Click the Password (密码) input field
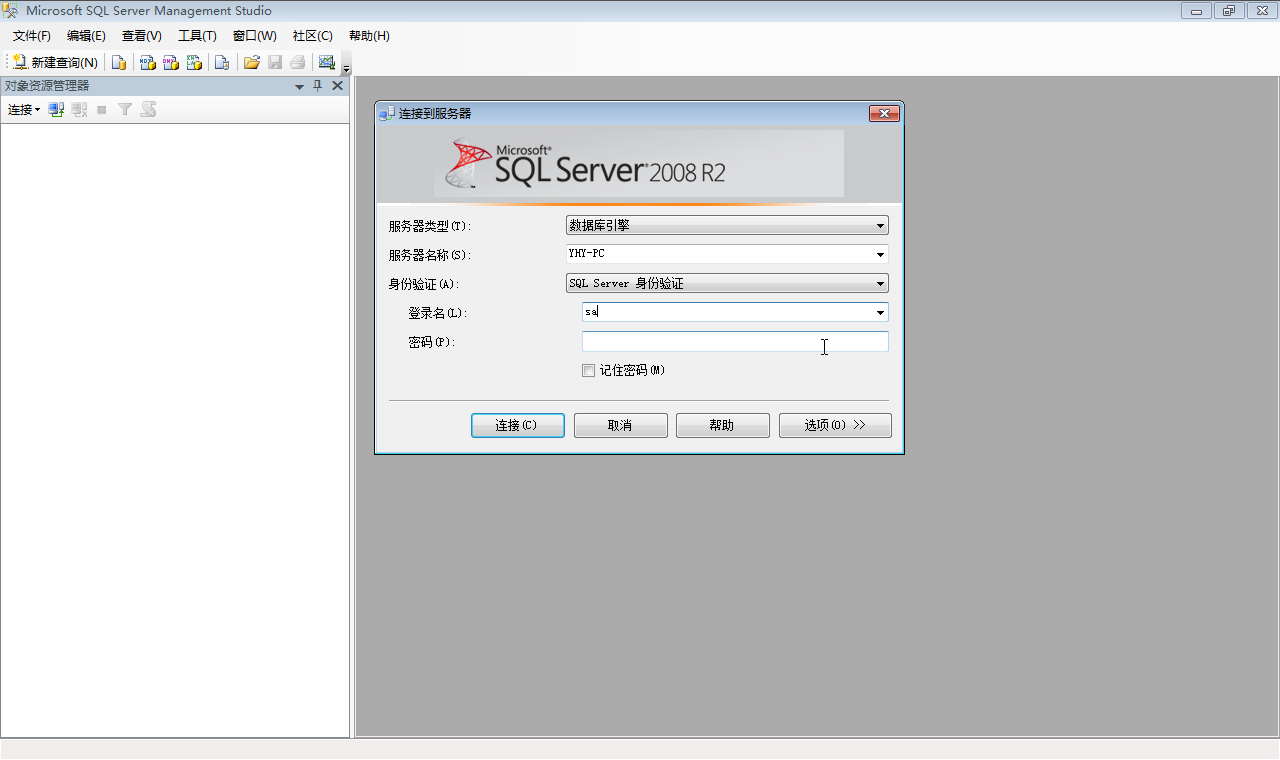This screenshot has width=1280, height=760. coord(735,342)
